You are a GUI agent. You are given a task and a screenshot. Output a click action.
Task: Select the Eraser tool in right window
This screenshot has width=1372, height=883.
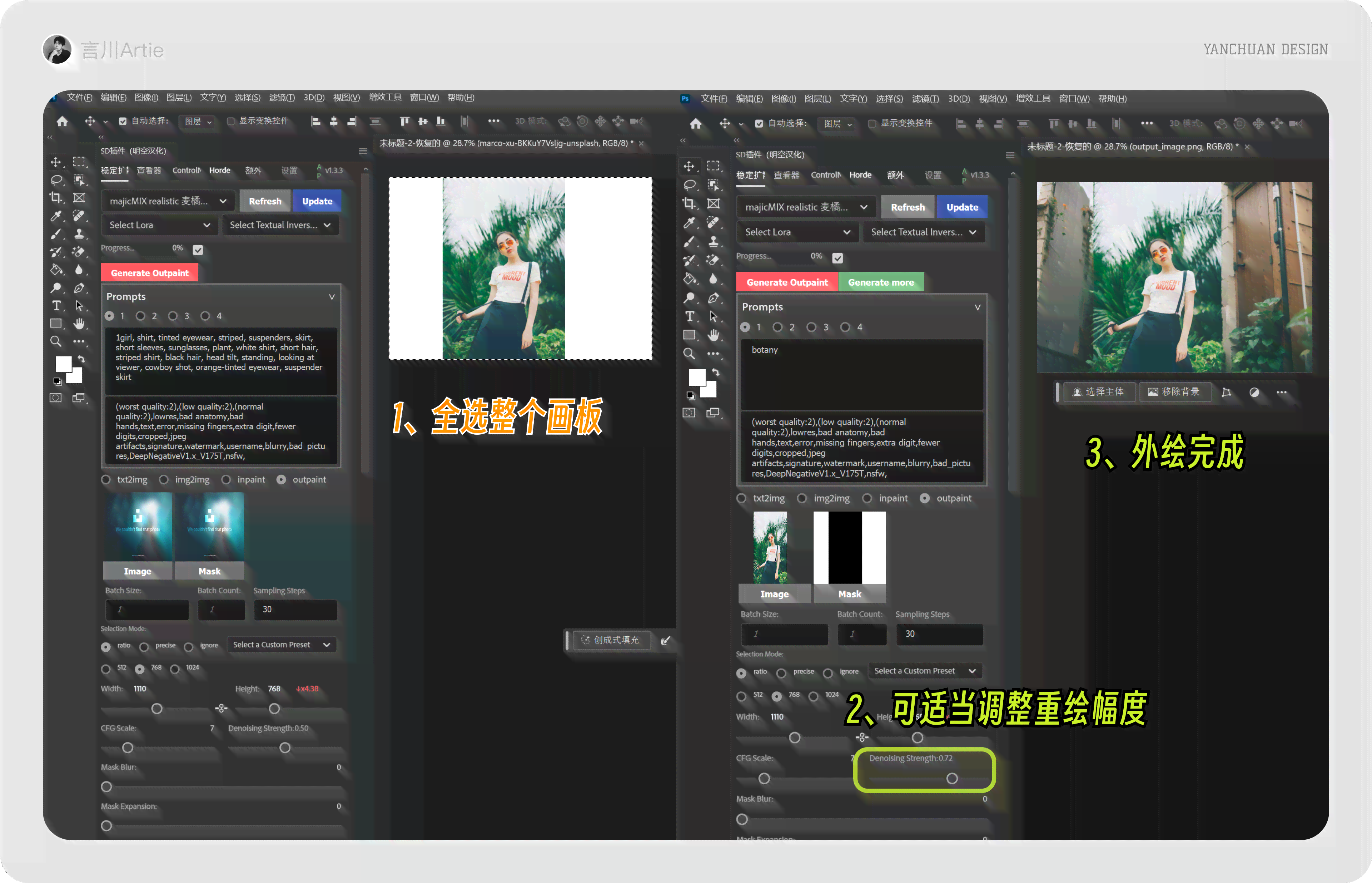[x=713, y=260]
